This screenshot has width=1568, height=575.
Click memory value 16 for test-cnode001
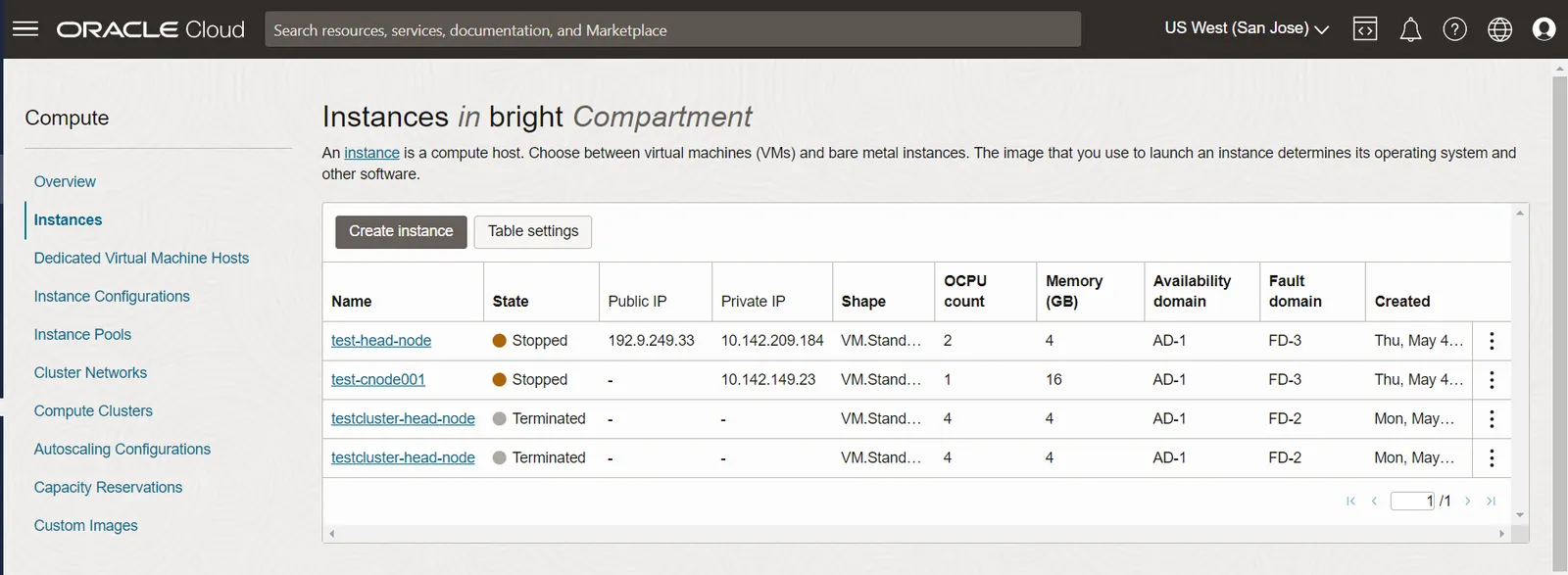pyautogui.click(x=1053, y=380)
